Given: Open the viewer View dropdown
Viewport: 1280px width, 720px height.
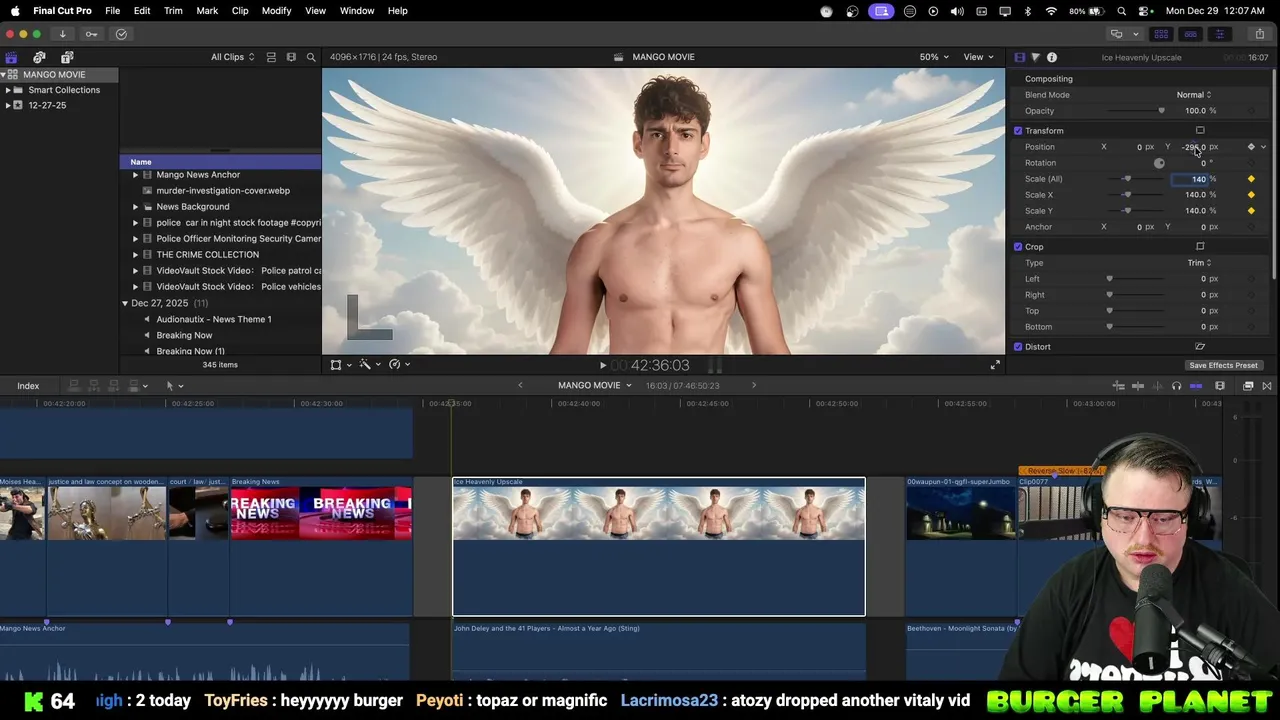Looking at the screenshot, I should 978,57.
